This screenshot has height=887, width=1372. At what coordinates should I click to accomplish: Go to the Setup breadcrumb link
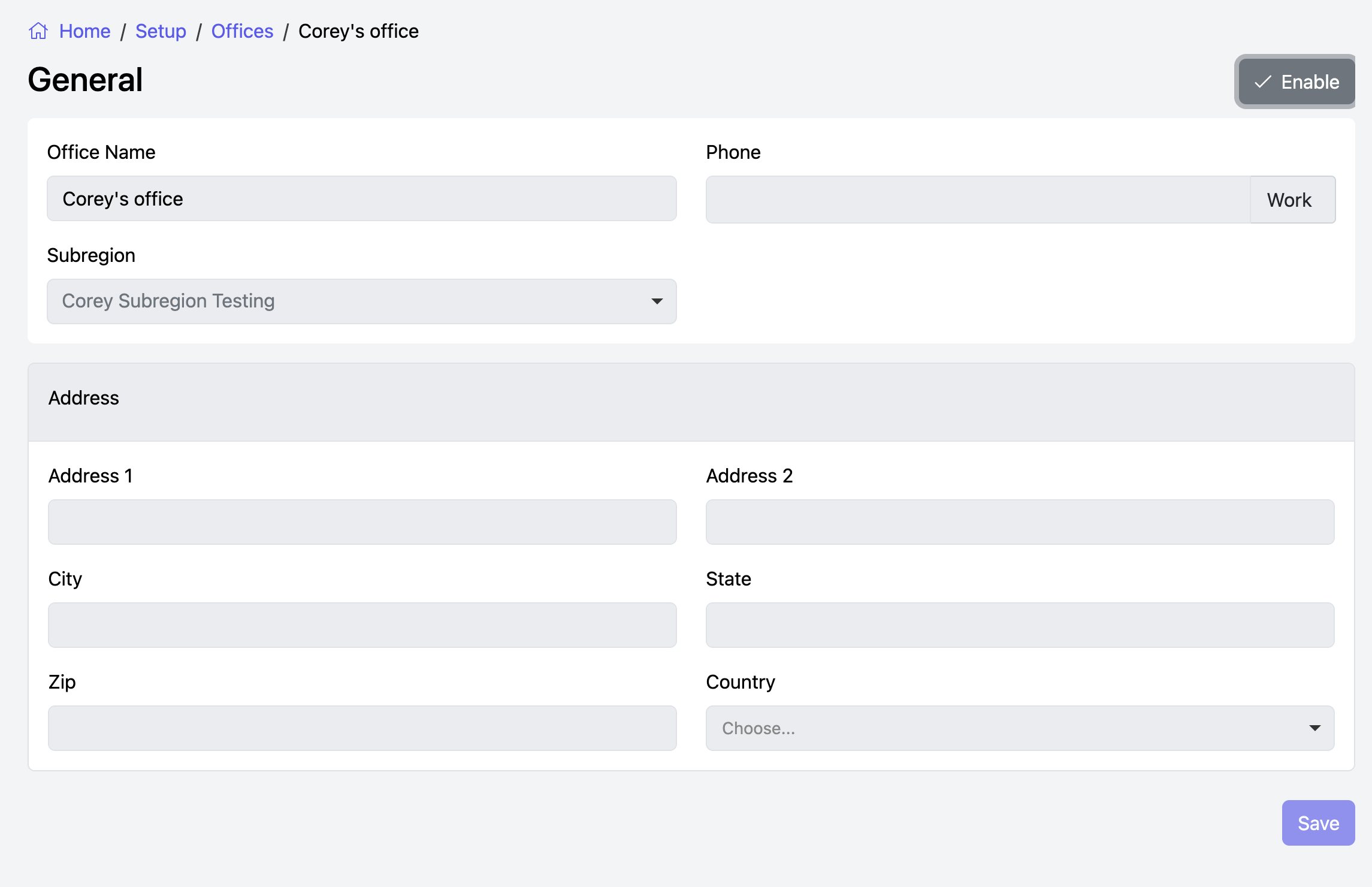pyautogui.click(x=161, y=31)
